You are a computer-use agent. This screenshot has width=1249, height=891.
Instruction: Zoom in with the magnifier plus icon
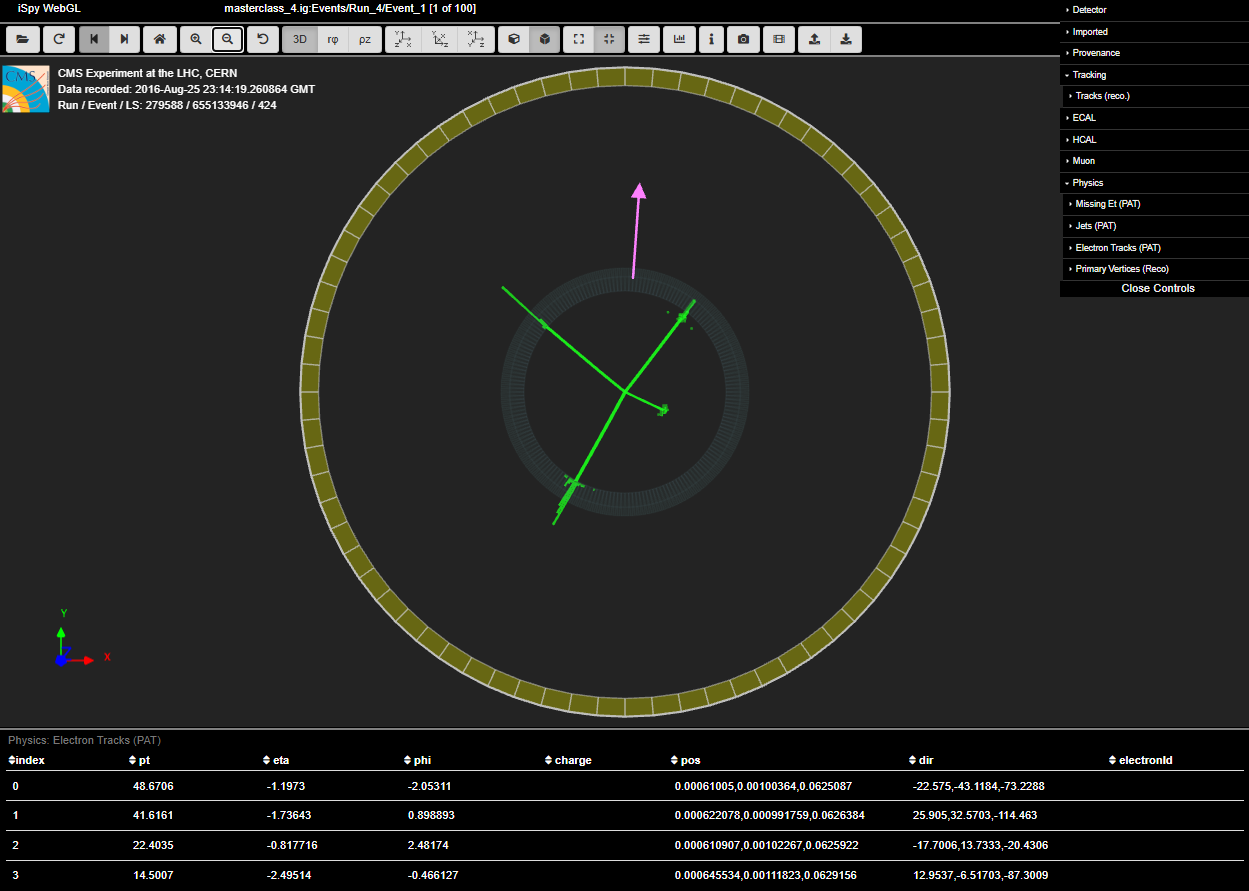pyautogui.click(x=195, y=39)
